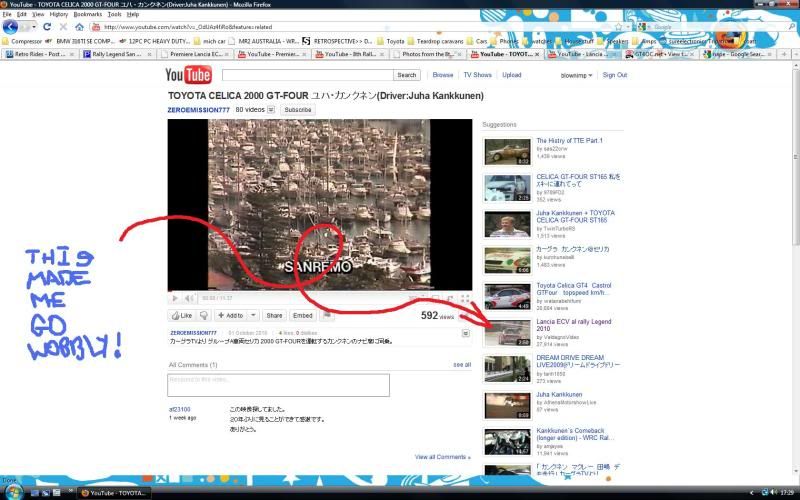Switch to the Rally Legend San tab
The width and height of the screenshot is (800, 500).
pyautogui.click(x=117, y=54)
